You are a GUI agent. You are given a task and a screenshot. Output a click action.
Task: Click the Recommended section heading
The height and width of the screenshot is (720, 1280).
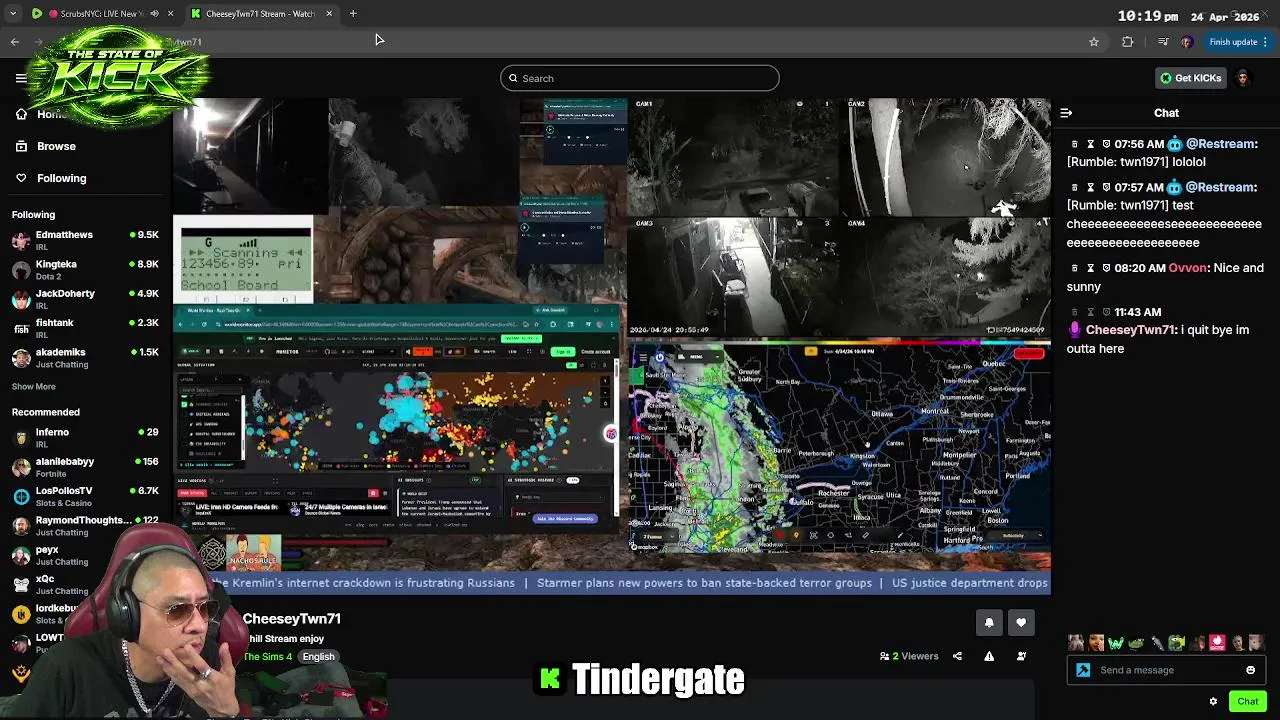(x=46, y=412)
